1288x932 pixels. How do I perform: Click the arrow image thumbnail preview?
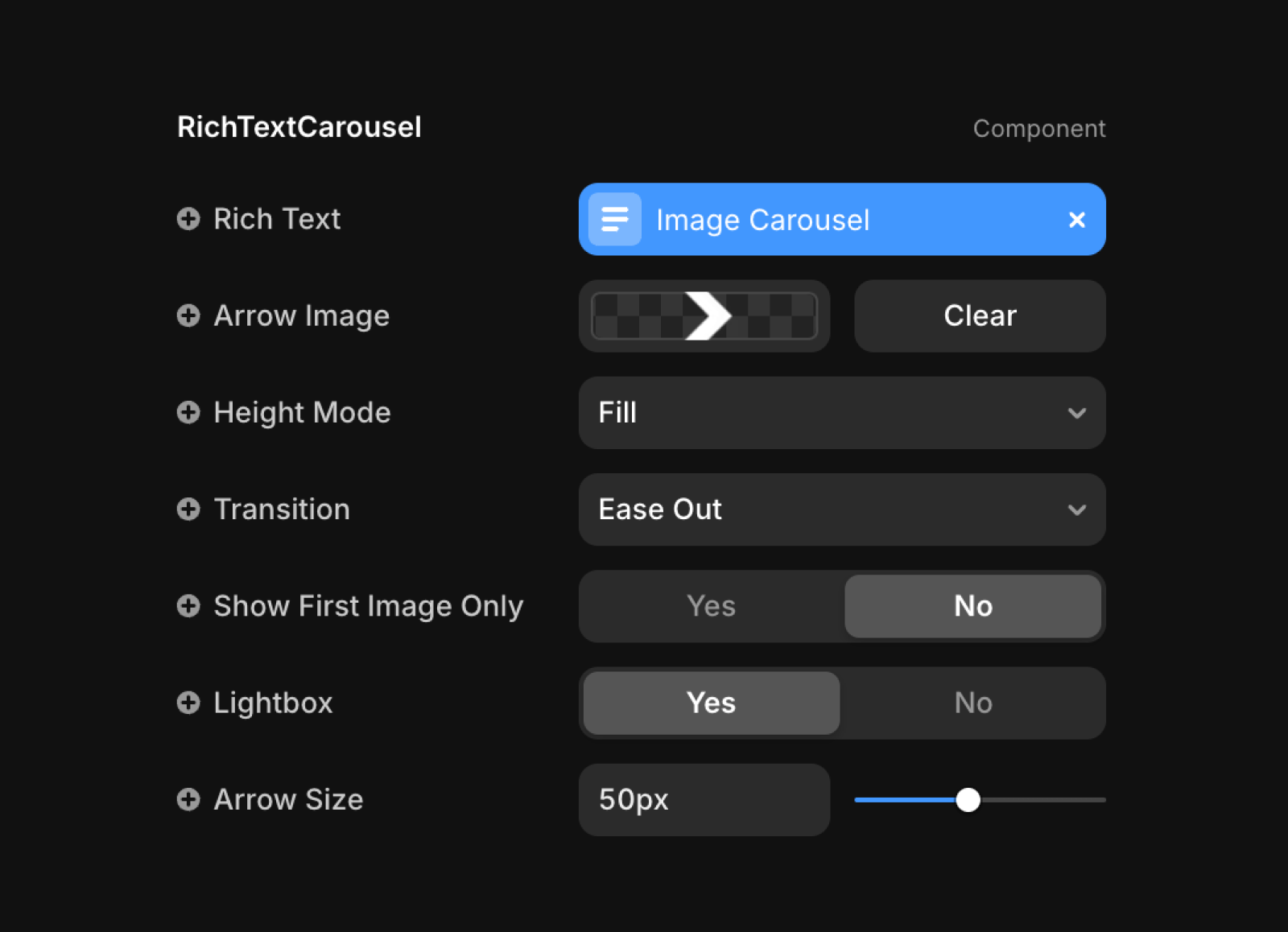click(704, 315)
